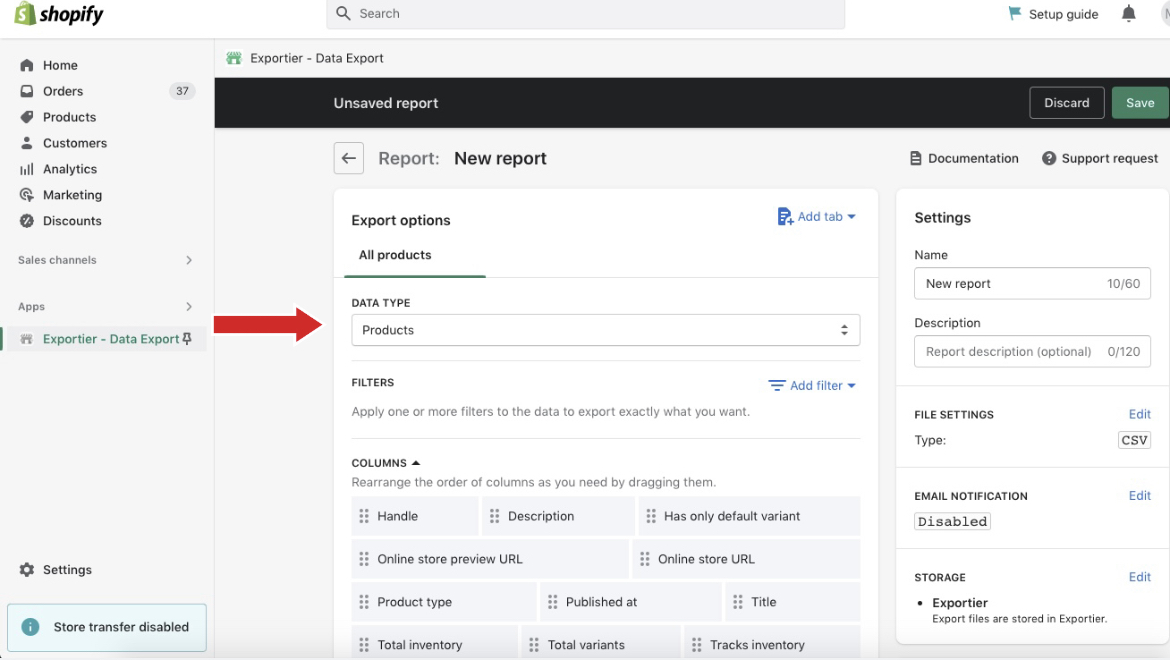1170x660 pixels.
Task: Open the Add filter dropdown
Action: click(x=813, y=386)
